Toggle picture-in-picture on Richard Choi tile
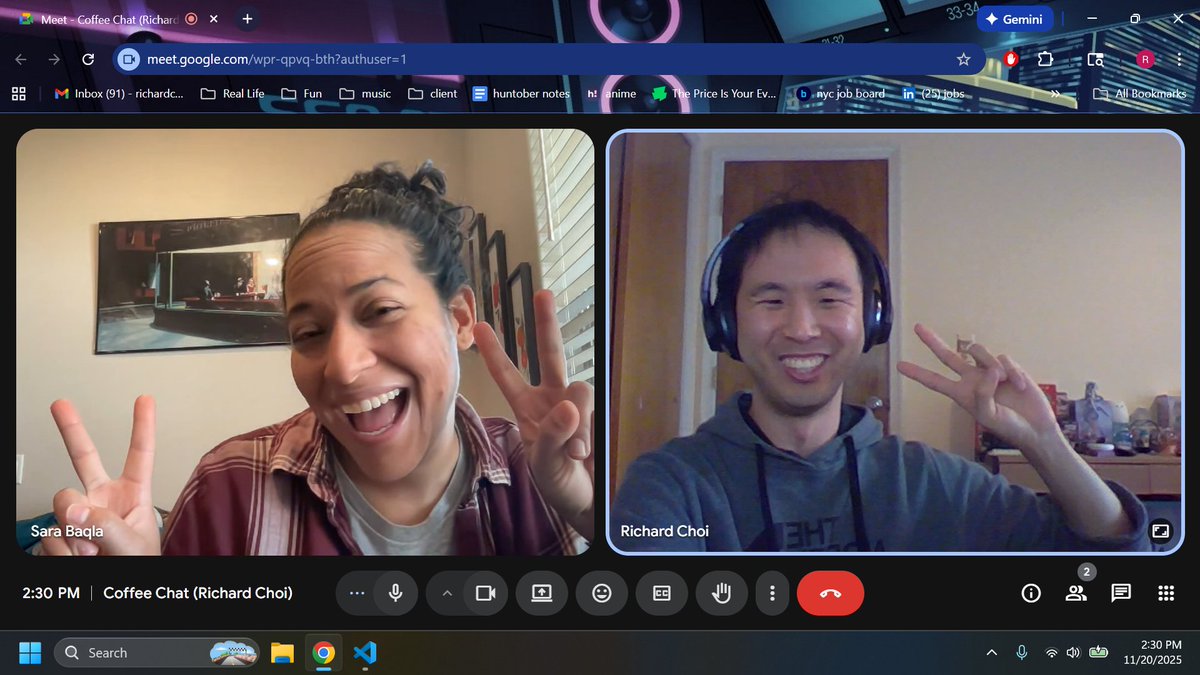Screen dimensions: 1200x675 tap(1160, 531)
